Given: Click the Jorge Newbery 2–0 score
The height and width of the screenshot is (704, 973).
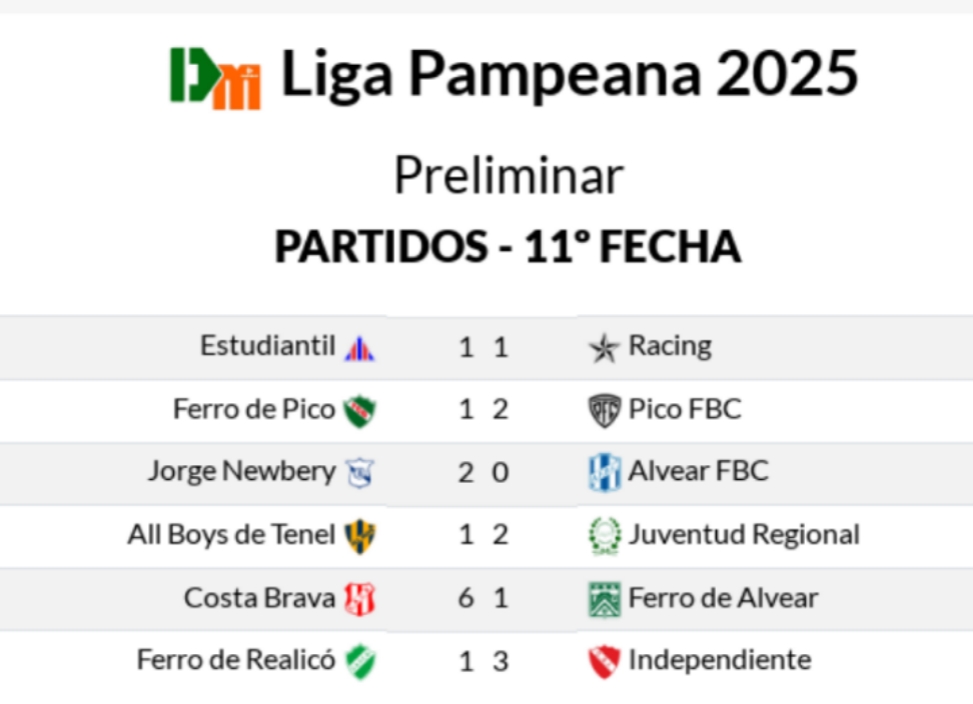Looking at the screenshot, I should 484,472.
